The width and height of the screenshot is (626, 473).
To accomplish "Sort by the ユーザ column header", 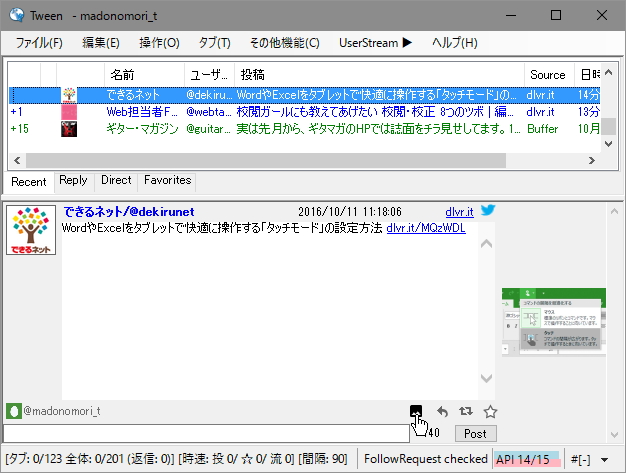I will tap(209, 75).
